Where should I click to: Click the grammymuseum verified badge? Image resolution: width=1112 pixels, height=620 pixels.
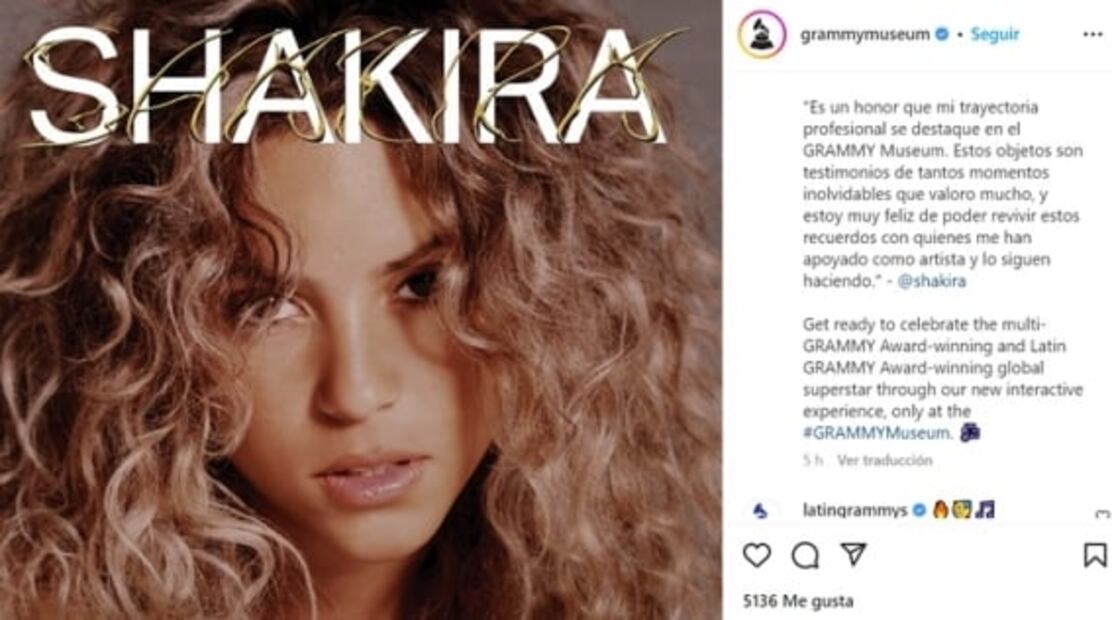click(x=942, y=34)
